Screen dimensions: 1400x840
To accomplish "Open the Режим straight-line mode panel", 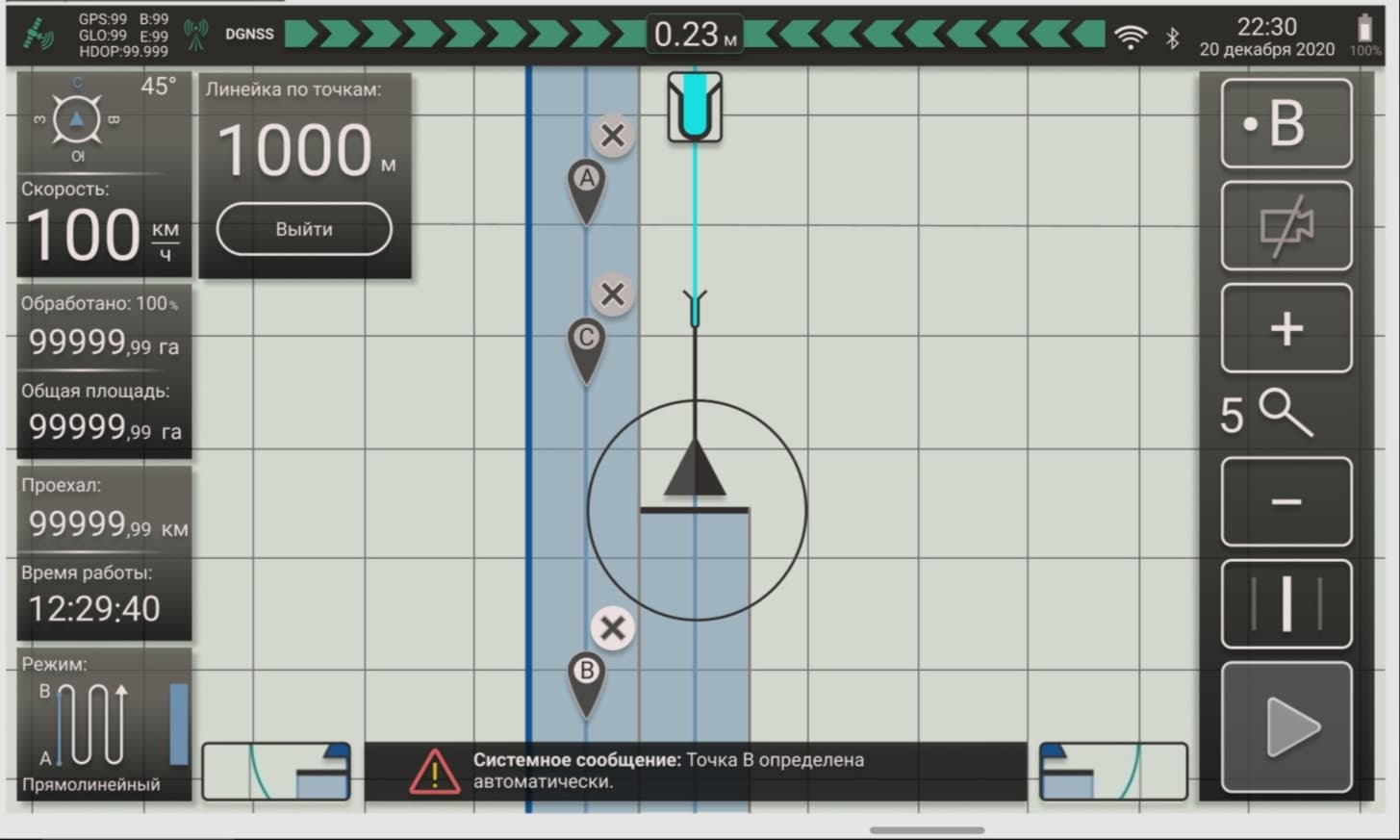I will [x=104, y=725].
